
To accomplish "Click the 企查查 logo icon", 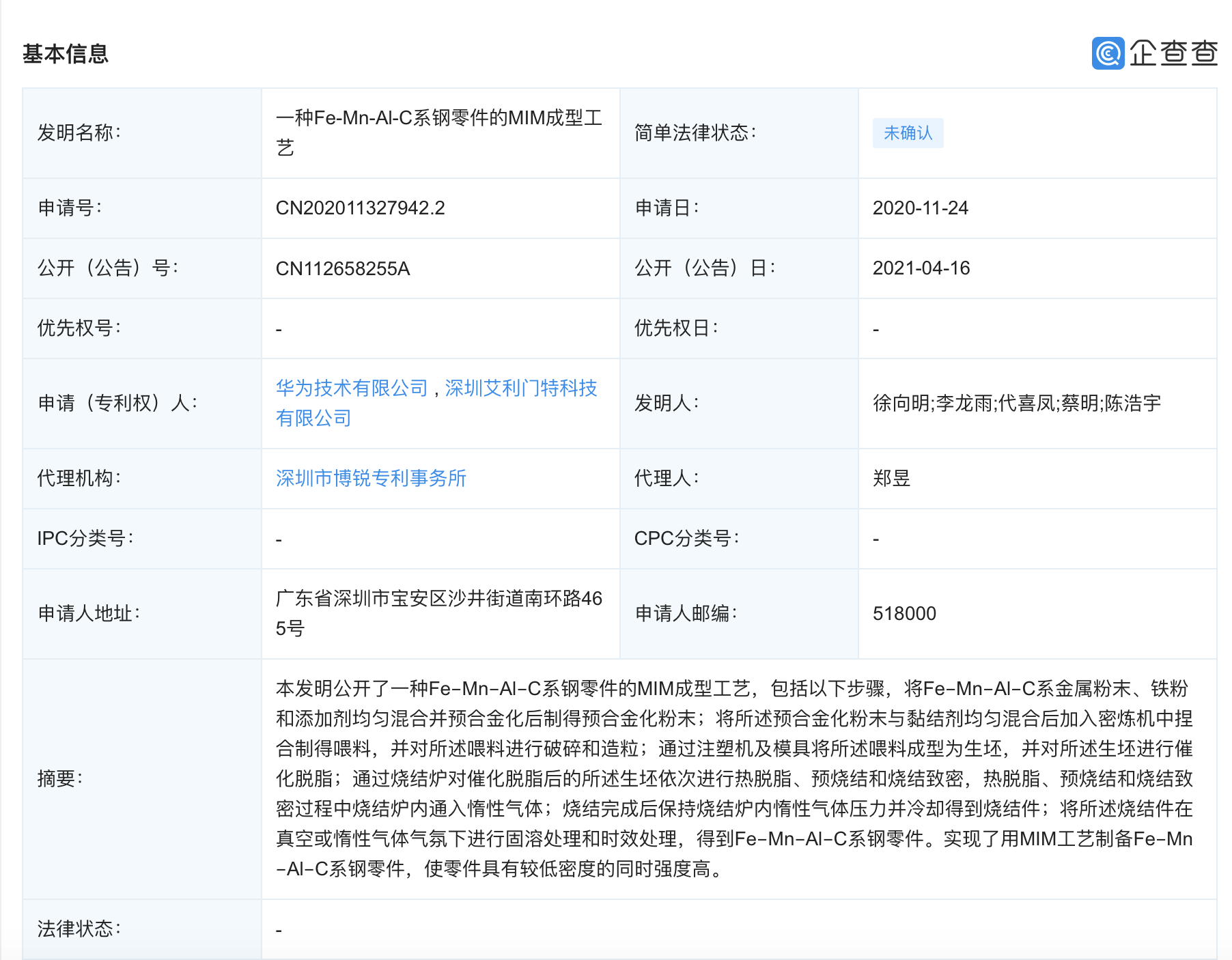I will 1108,53.
